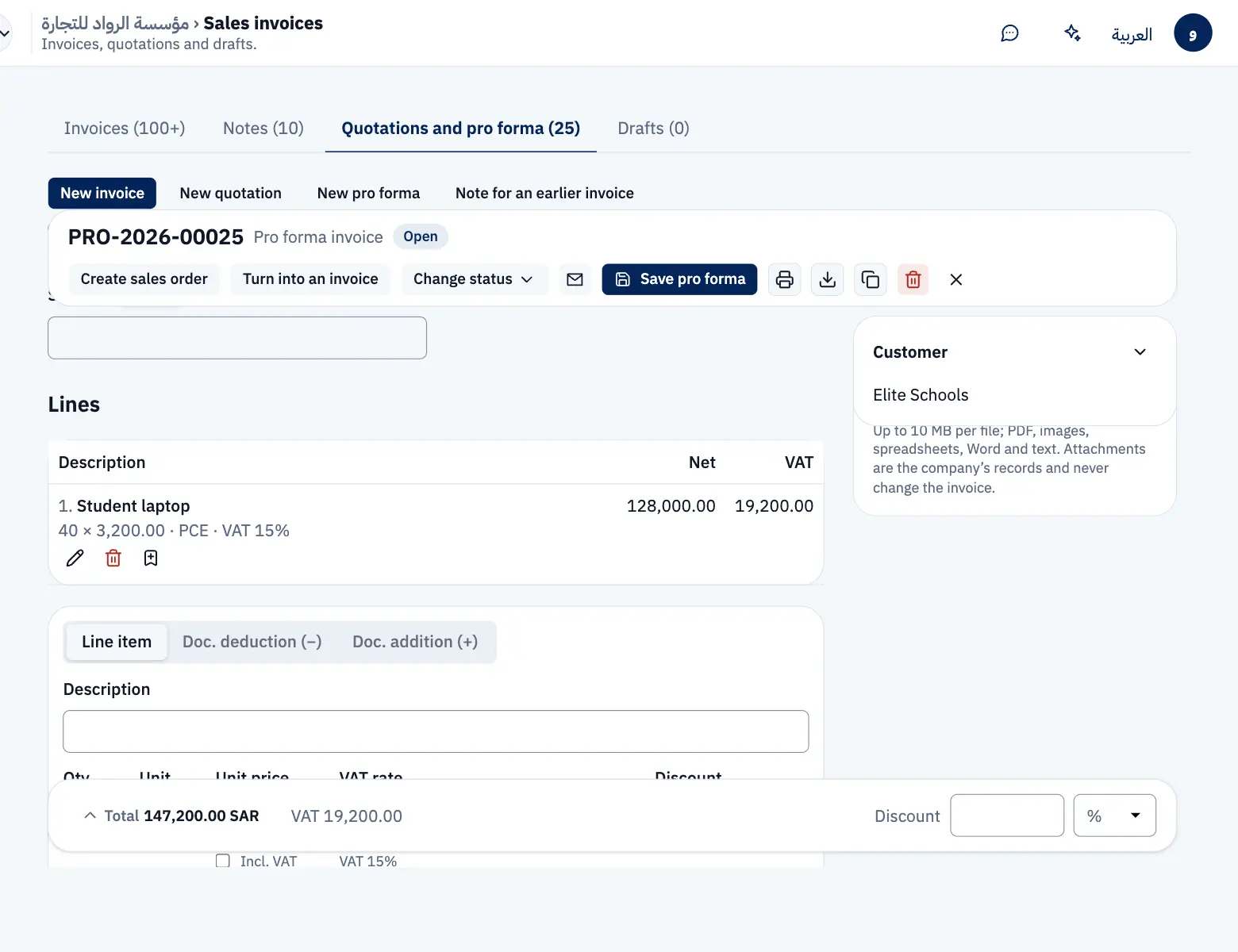1238x952 pixels.
Task: Expand the sidebar chevron at top left
Action: pyautogui.click(x=5, y=33)
